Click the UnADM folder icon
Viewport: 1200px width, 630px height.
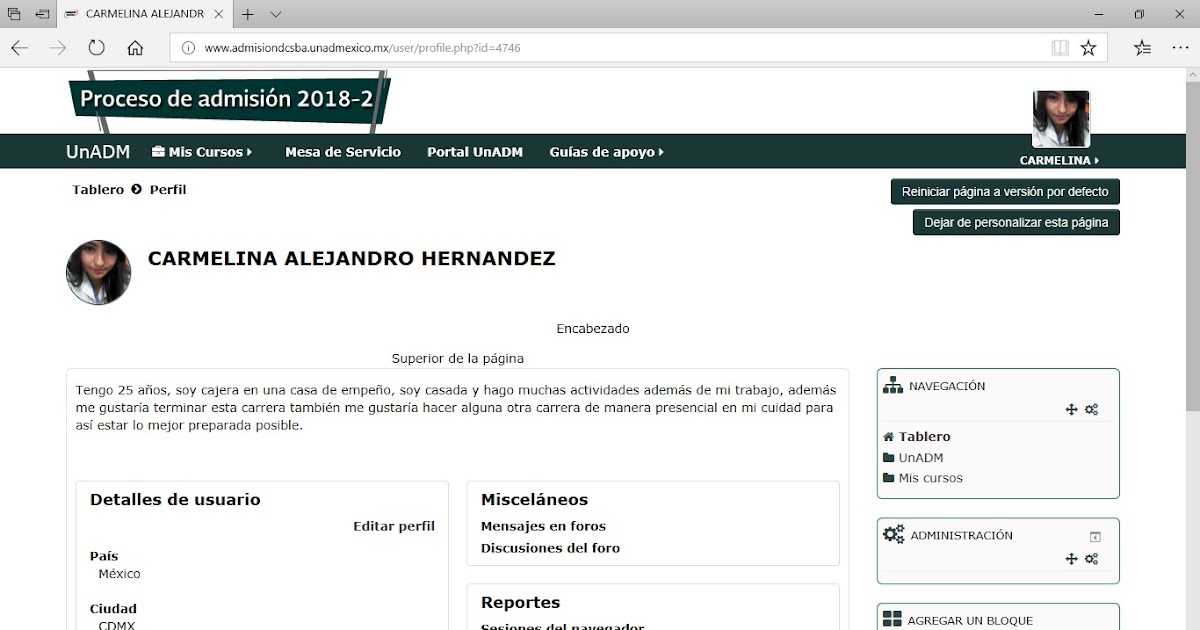pyautogui.click(x=887, y=457)
